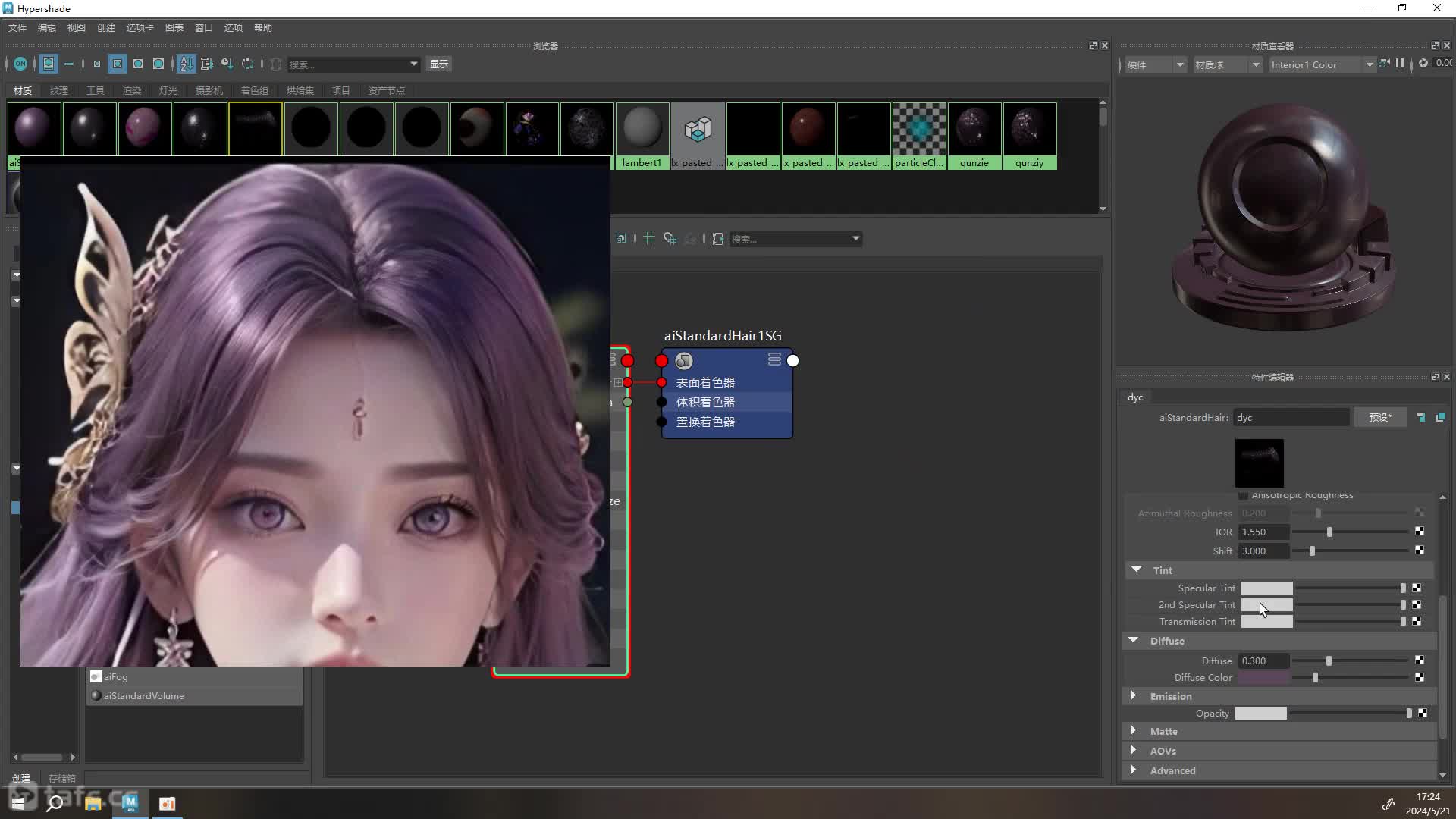Screen dimensions: 1456x819
Task: Expand the Matte section
Action: (1133, 730)
